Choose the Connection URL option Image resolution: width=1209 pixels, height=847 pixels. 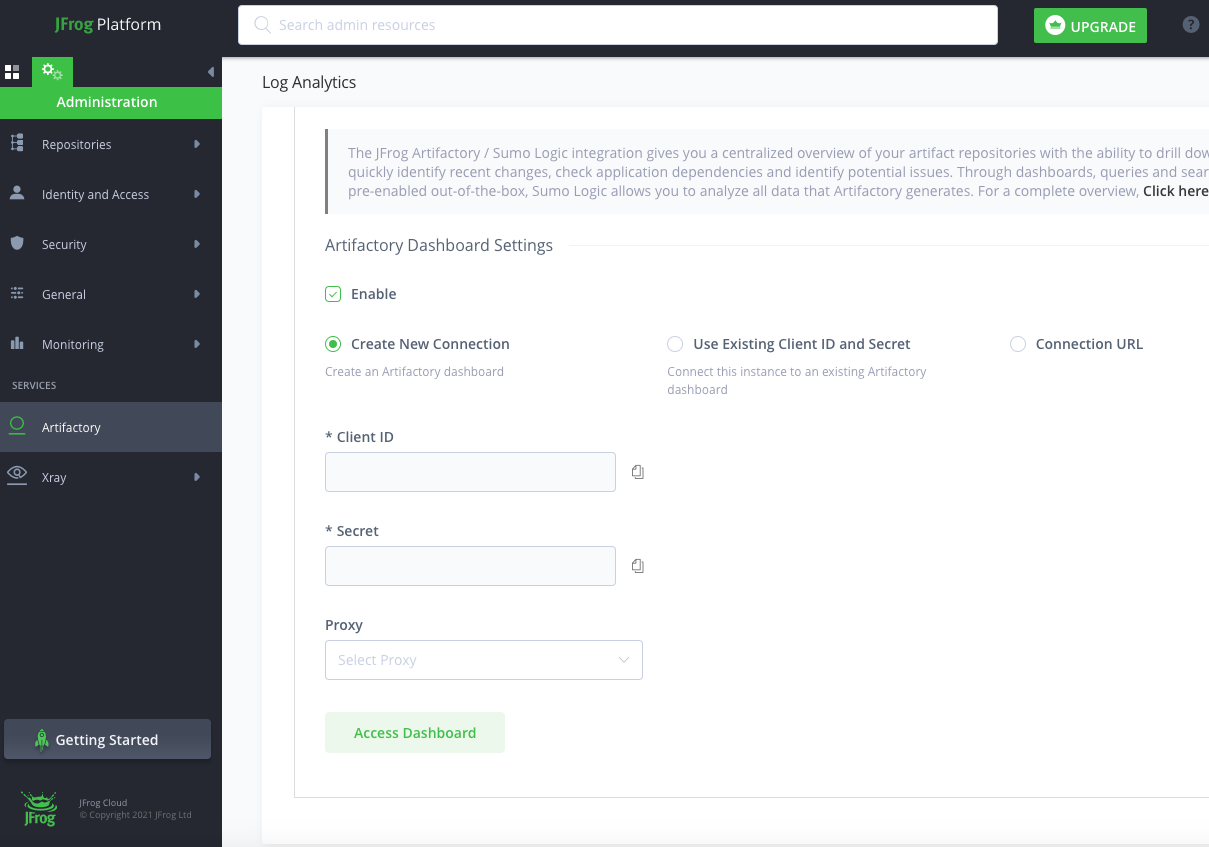tap(1017, 343)
